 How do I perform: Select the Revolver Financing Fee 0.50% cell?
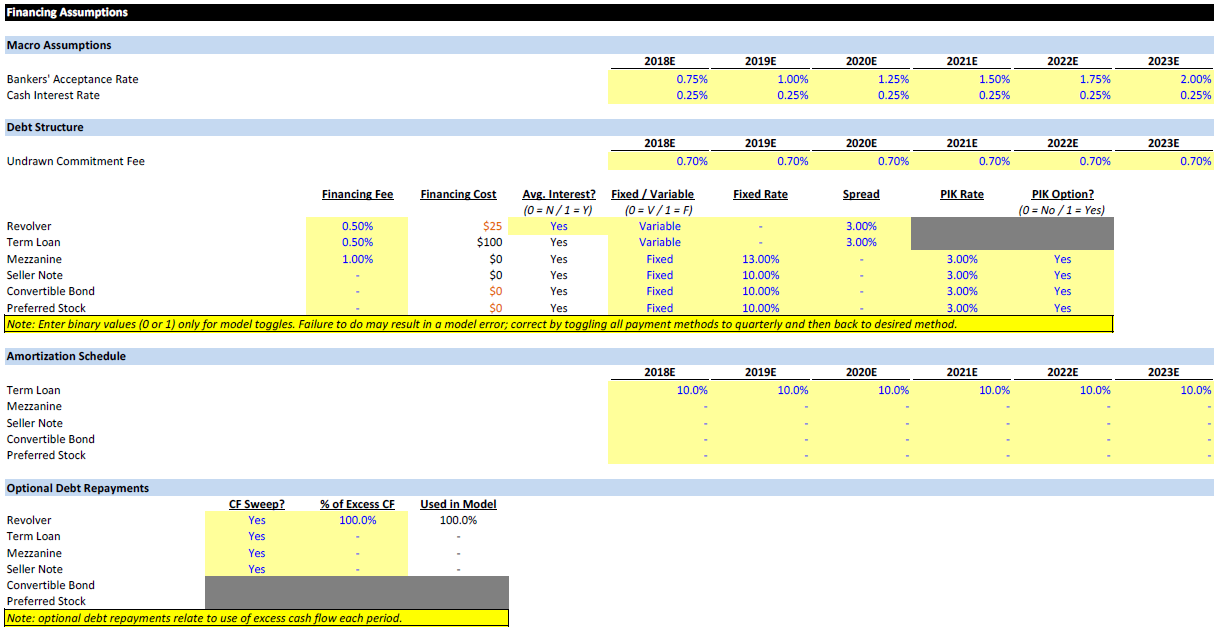[357, 226]
